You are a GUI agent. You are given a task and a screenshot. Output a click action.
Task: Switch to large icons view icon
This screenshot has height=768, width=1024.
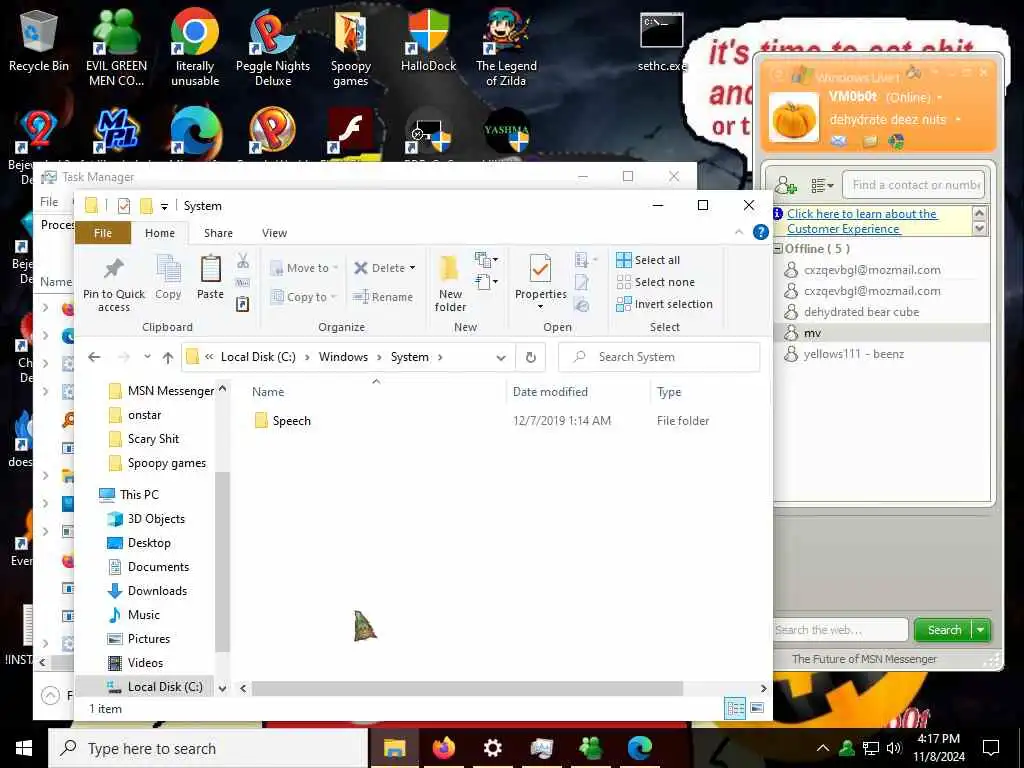(x=758, y=708)
